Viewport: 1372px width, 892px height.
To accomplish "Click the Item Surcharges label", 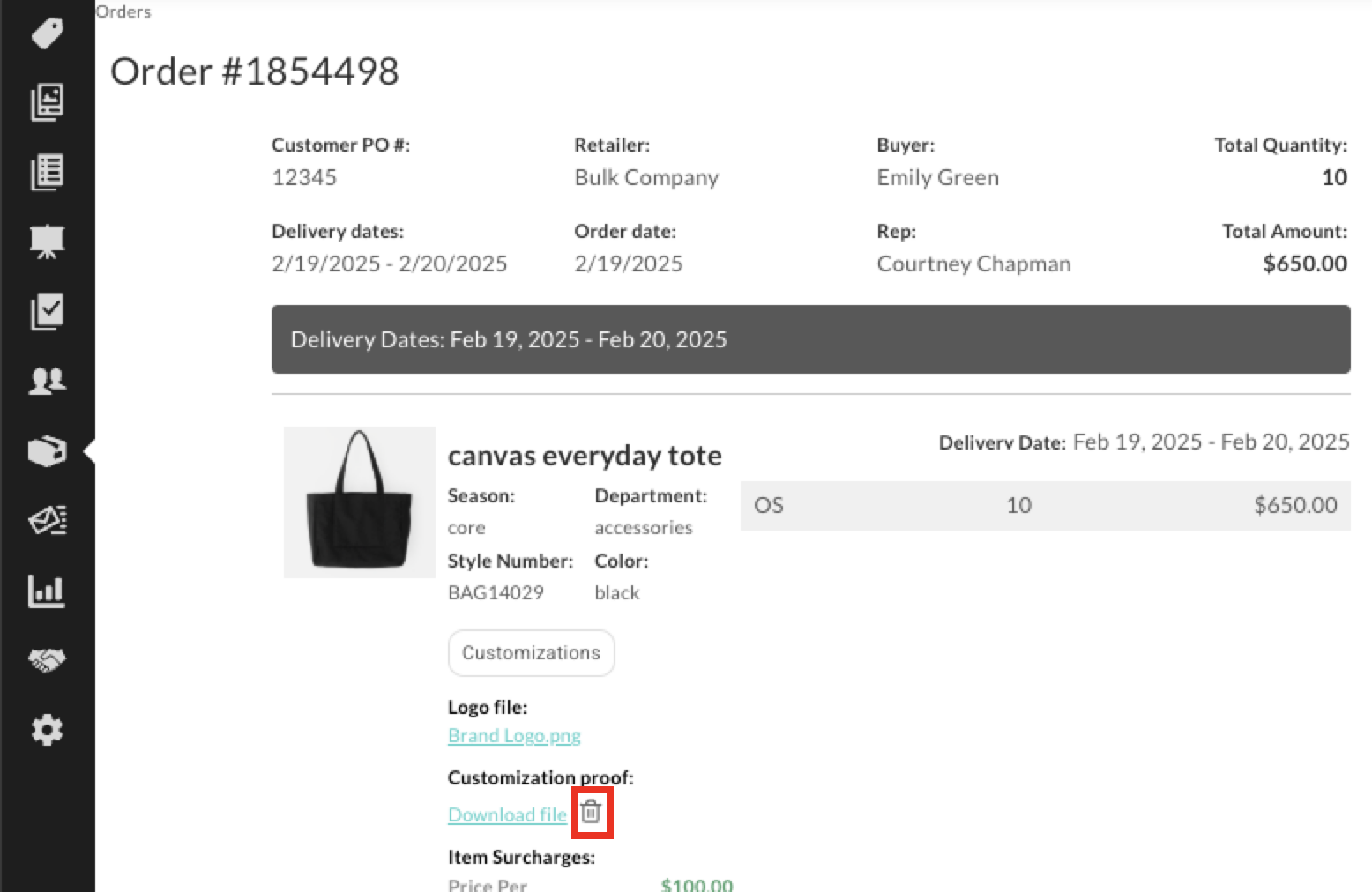I will (521, 857).
